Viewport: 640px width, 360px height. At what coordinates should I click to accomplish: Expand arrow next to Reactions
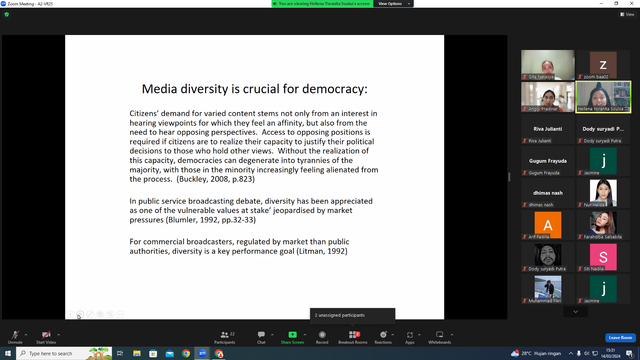point(393,335)
